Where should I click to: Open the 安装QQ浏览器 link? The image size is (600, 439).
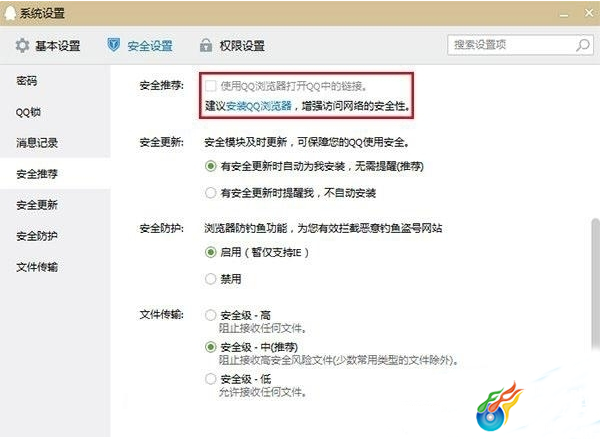pos(259,106)
